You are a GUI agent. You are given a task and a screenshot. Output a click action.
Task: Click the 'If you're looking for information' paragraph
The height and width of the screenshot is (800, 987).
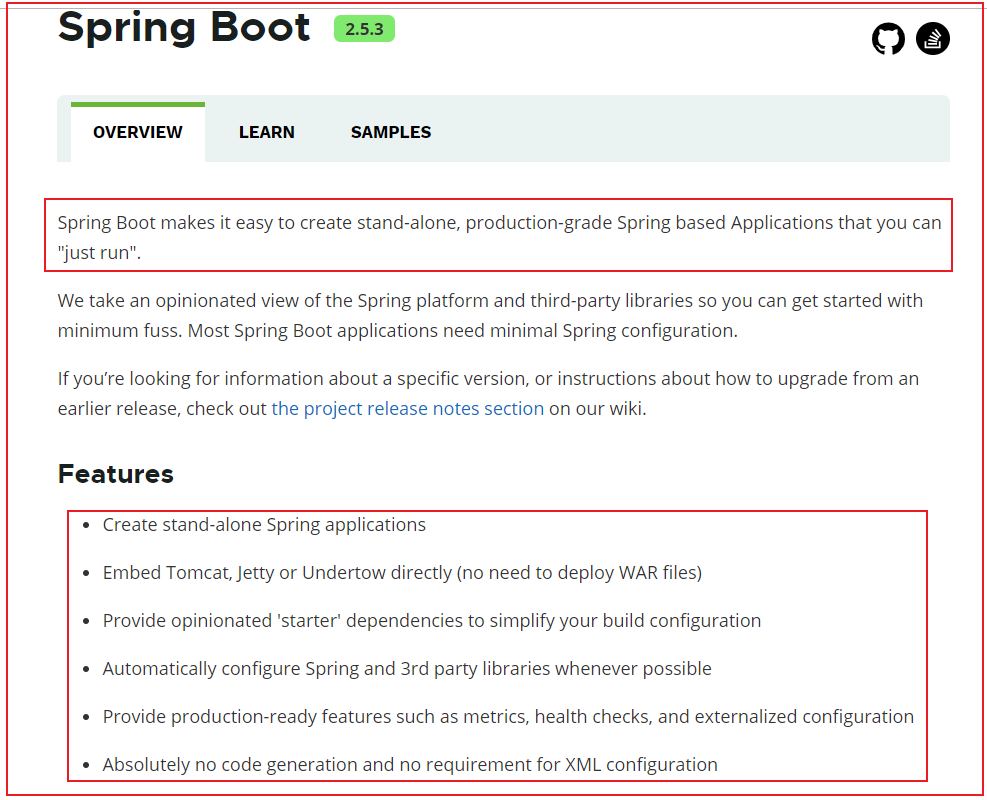point(488,393)
